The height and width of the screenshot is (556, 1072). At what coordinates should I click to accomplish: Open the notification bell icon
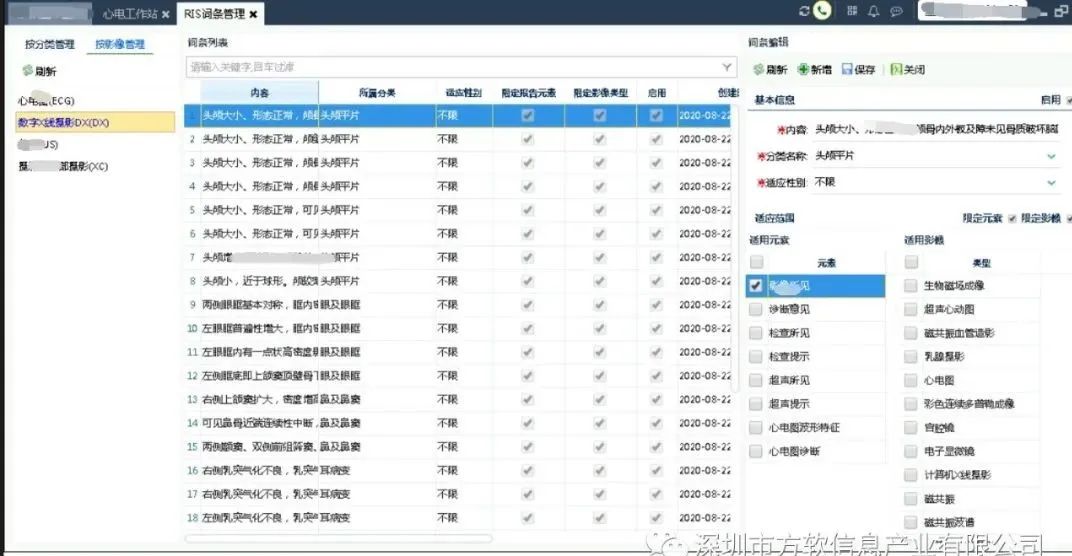coord(873,11)
